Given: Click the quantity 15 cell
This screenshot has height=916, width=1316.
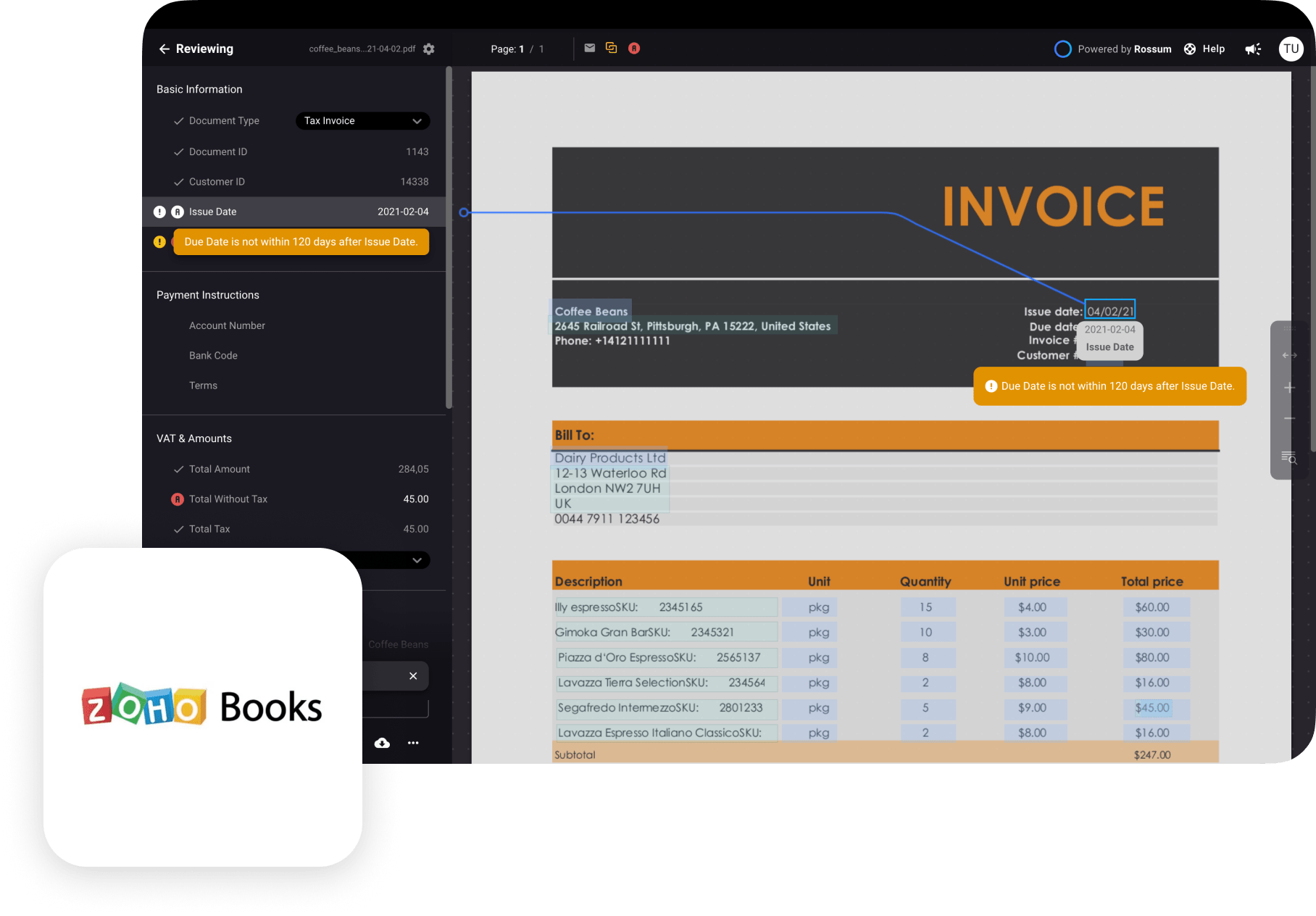Looking at the screenshot, I should (x=927, y=607).
